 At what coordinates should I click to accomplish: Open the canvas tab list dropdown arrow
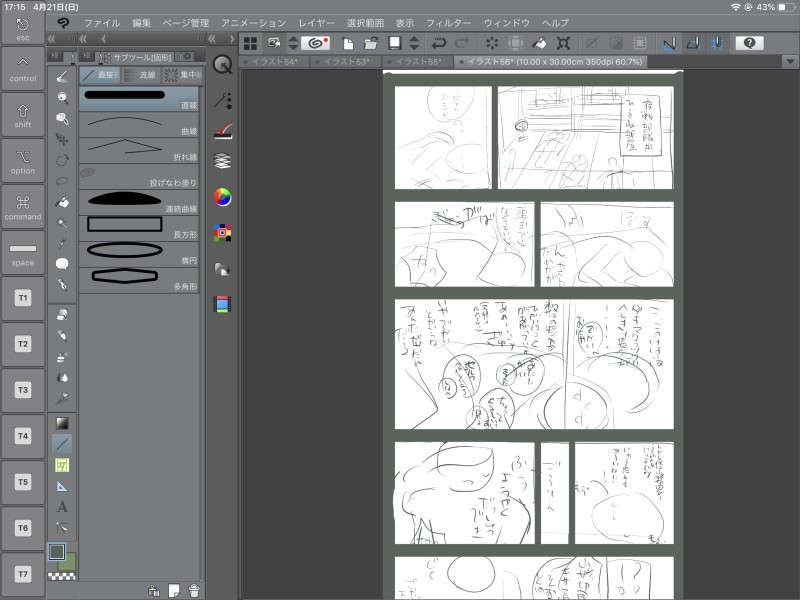pyautogui.click(x=790, y=62)
